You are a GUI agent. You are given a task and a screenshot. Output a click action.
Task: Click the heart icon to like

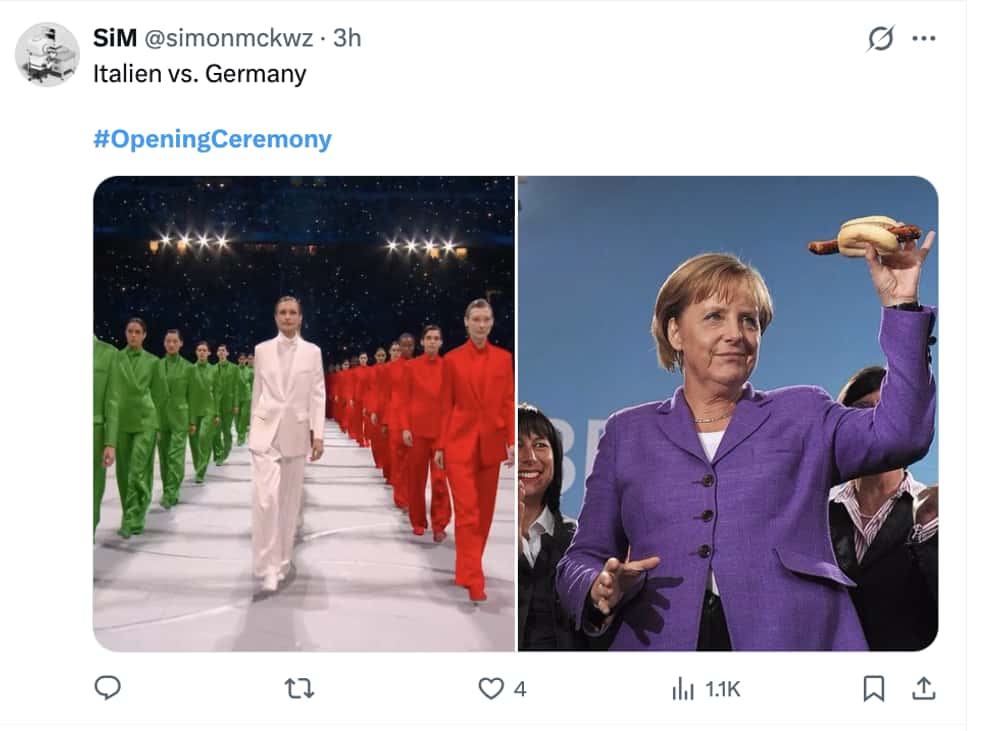[489, 688]
